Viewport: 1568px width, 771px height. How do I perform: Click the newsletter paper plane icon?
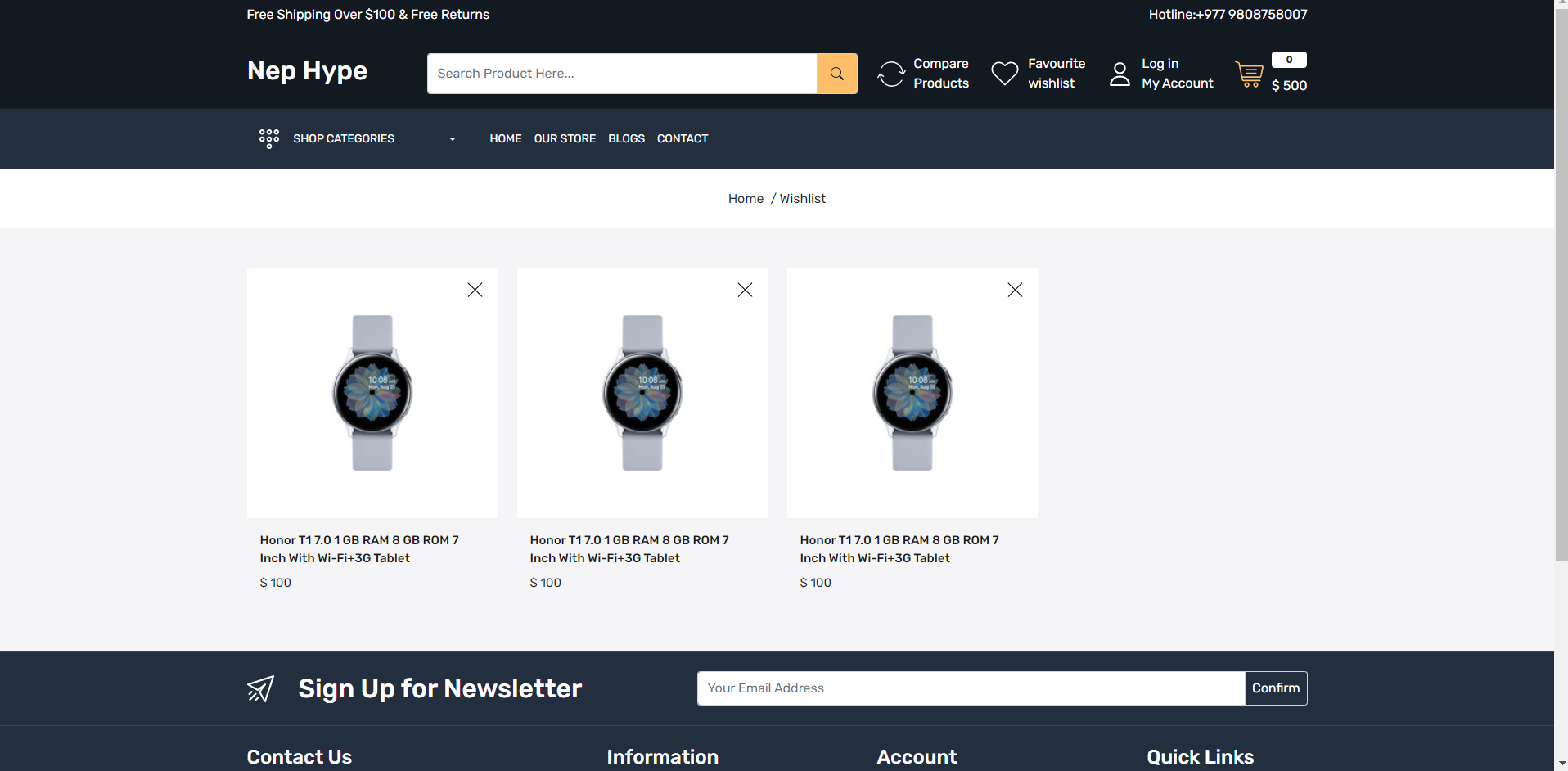point(259,688)
